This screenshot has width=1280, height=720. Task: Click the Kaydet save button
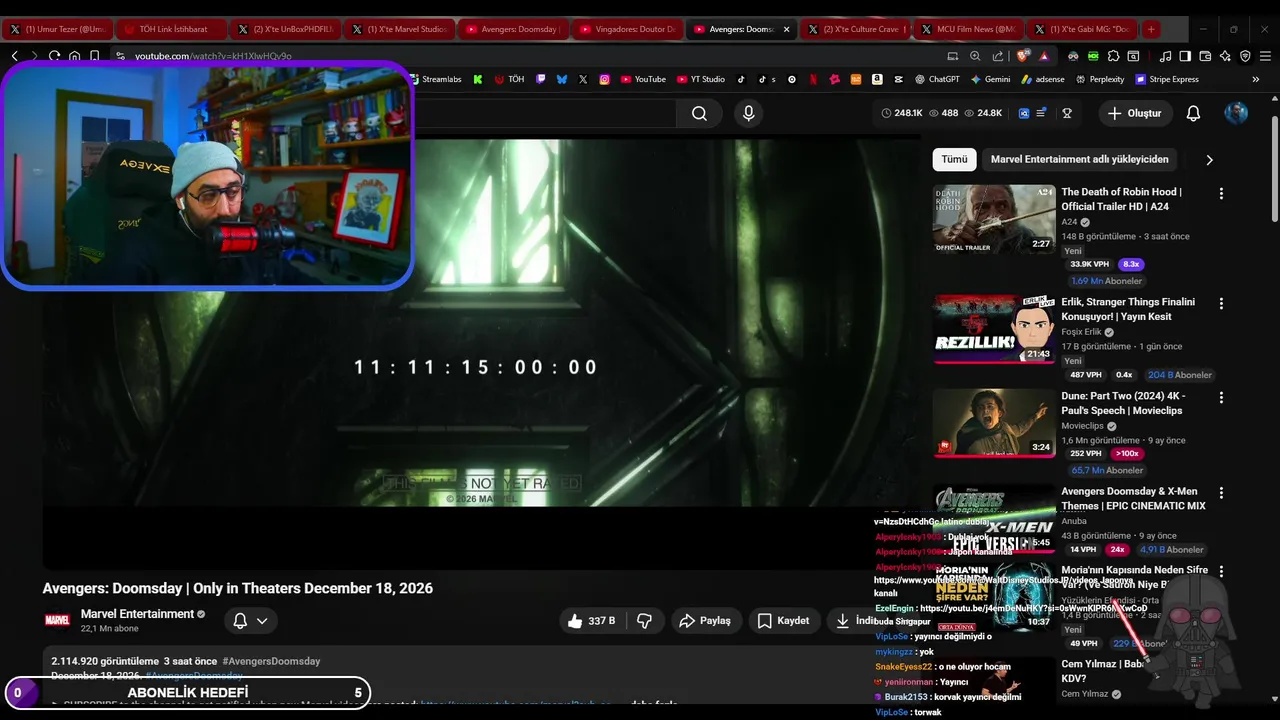click(x=783, y=621)
